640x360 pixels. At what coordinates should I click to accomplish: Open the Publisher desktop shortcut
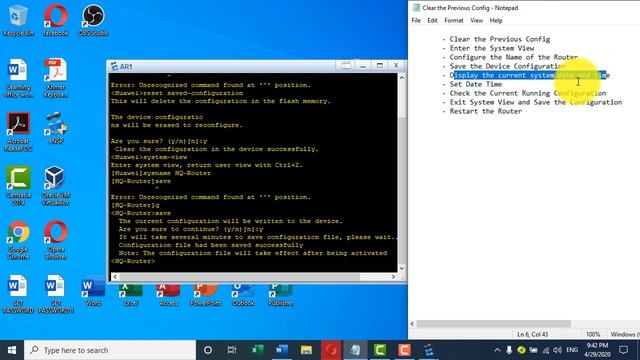[281, 294]
